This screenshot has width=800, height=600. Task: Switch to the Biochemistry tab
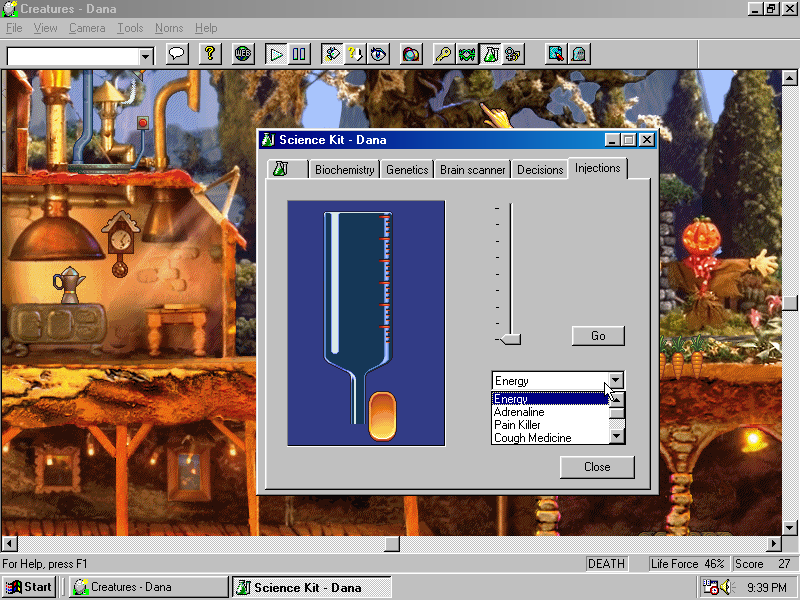click(x=344, y=170)
